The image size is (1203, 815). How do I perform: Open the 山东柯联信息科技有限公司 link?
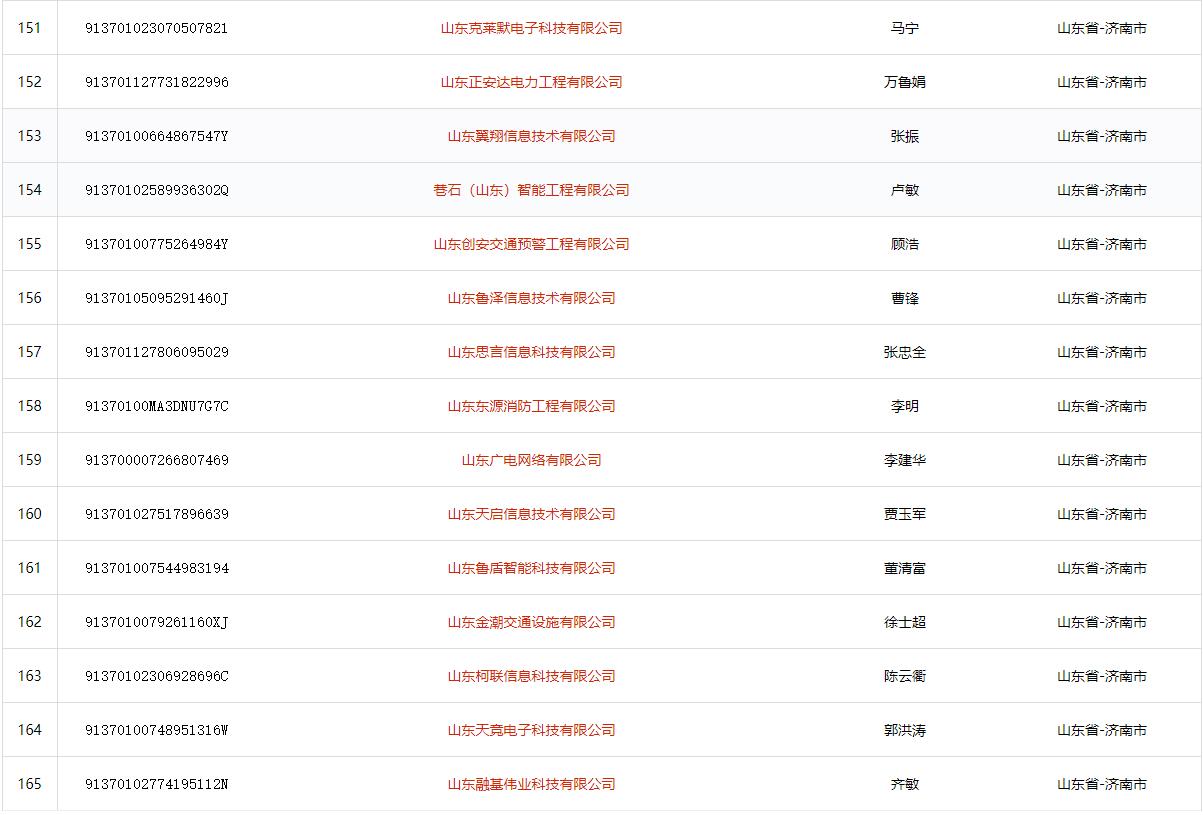531,676
